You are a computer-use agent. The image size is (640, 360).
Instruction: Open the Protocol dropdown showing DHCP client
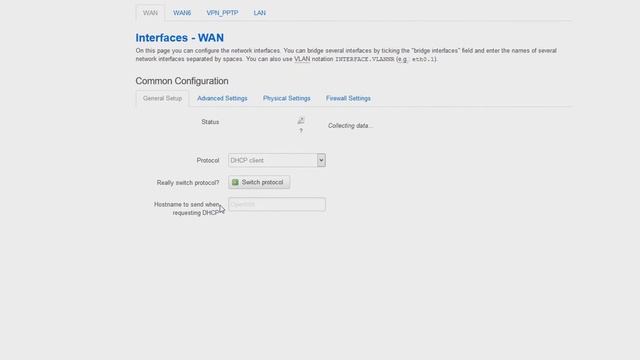point(277,160)
